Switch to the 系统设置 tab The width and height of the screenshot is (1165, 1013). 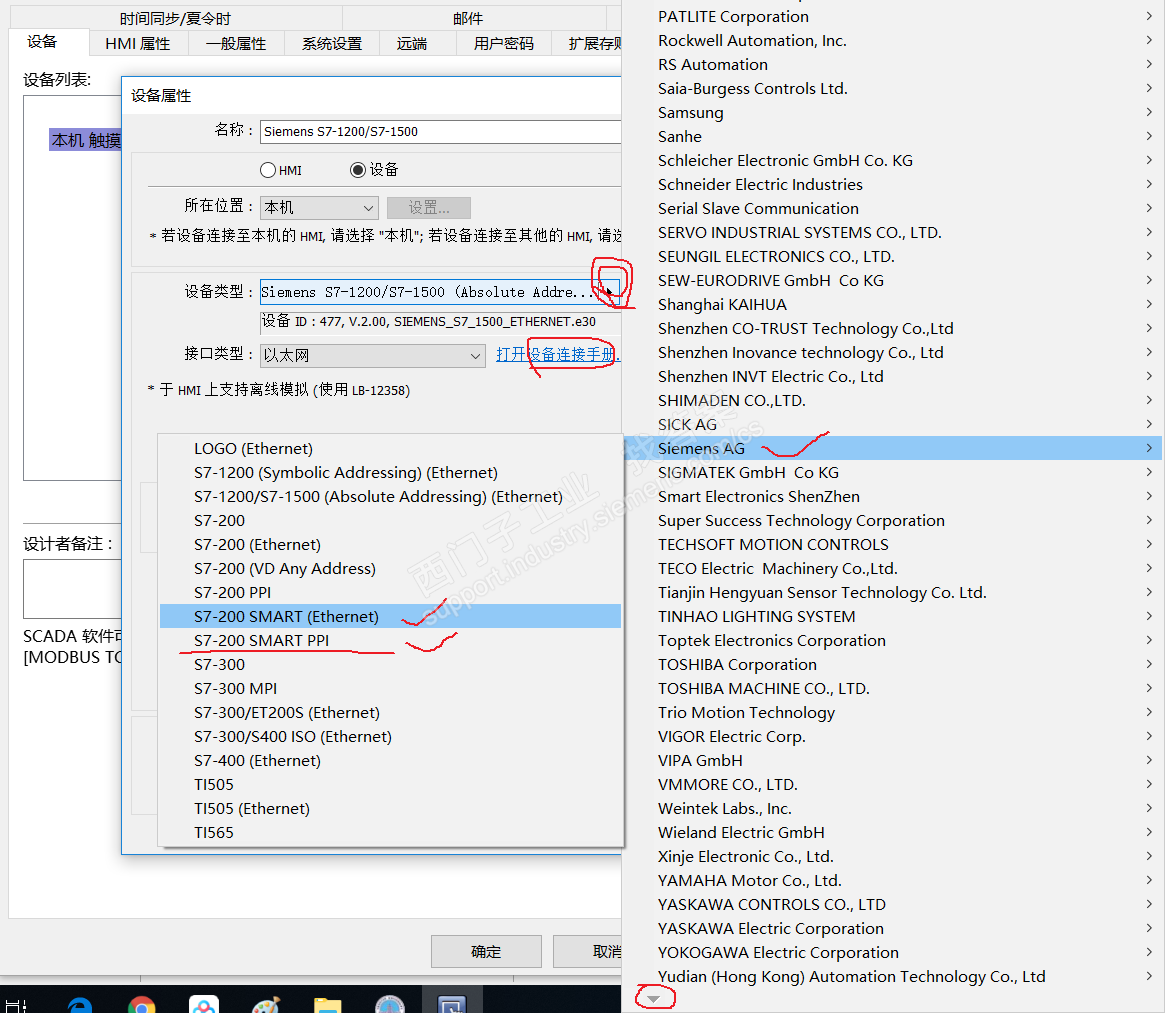pyautogui.click(x=331, y=44)
